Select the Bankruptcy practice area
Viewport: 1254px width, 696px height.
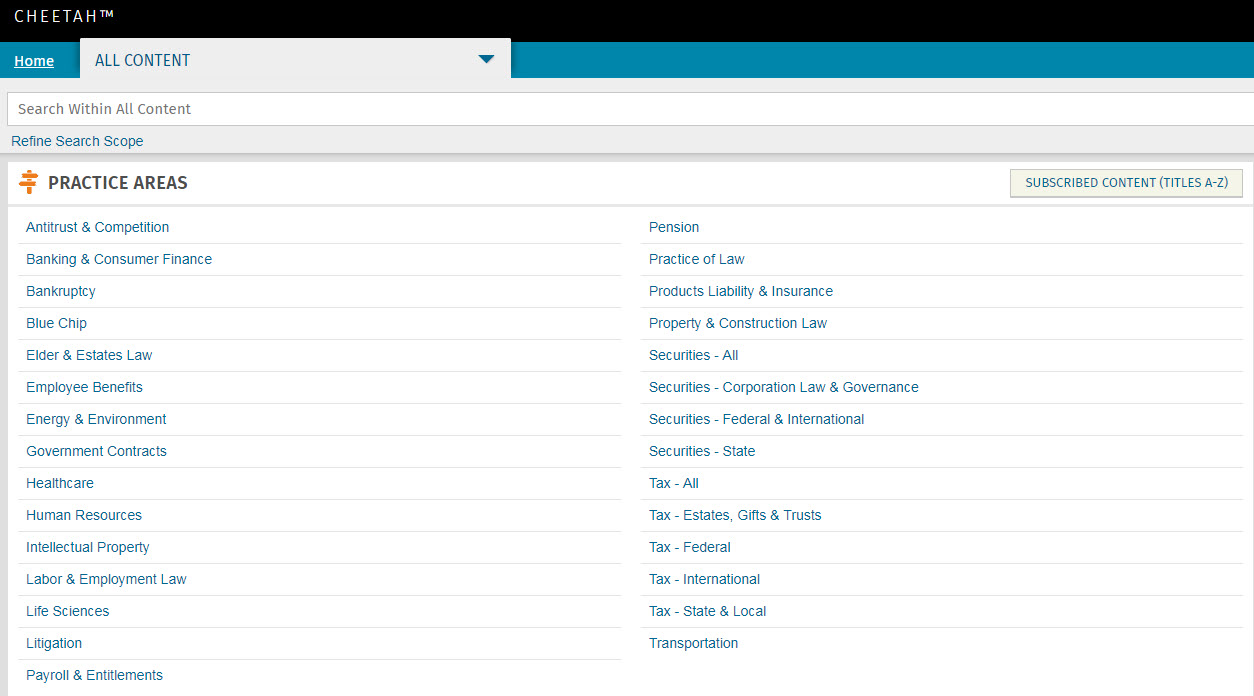[61, 291]
